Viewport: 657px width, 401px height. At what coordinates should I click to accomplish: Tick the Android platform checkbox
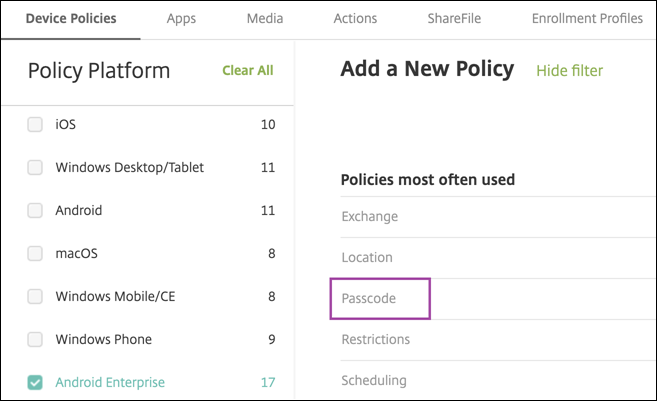35,211
